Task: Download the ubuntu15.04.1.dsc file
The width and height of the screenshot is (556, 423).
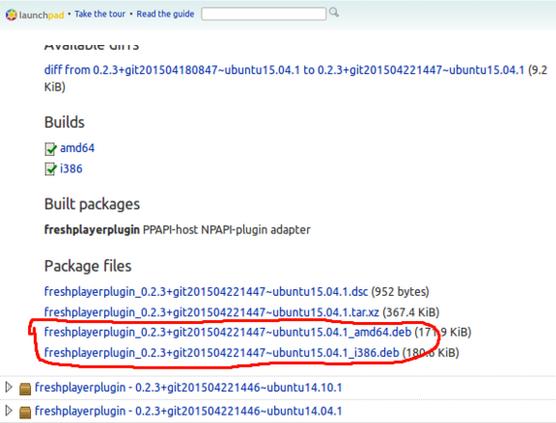Action: (206, 291)
